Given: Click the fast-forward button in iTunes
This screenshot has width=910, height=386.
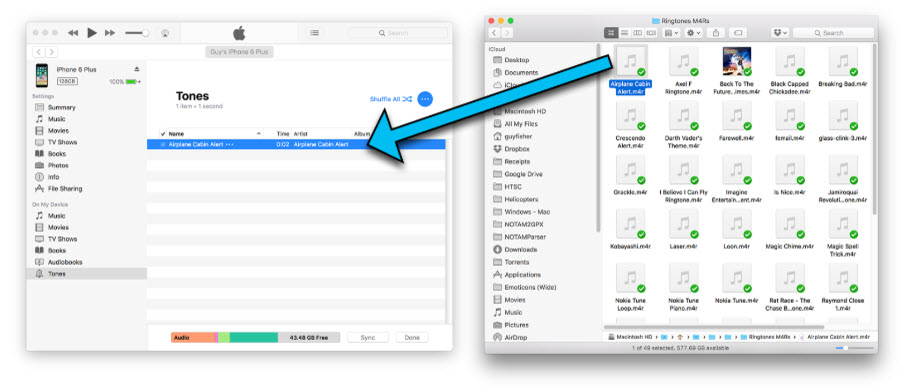Looking at the screenshot, I should (x=110, y=33).
